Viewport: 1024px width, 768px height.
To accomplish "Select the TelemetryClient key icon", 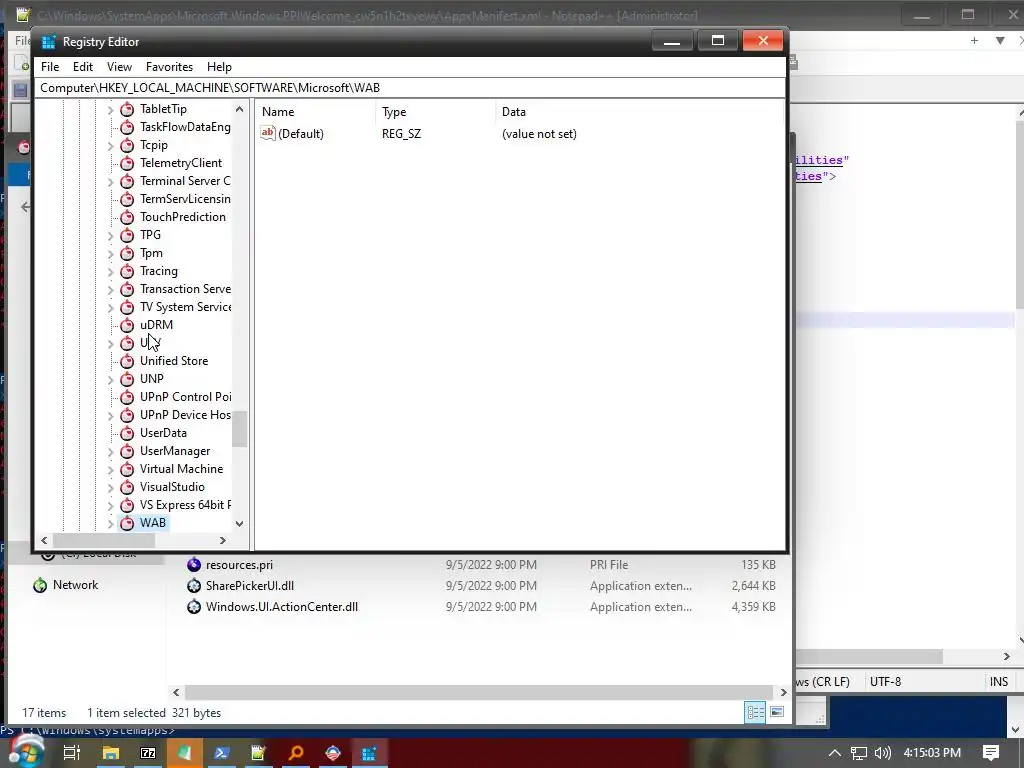I will 127,163.
